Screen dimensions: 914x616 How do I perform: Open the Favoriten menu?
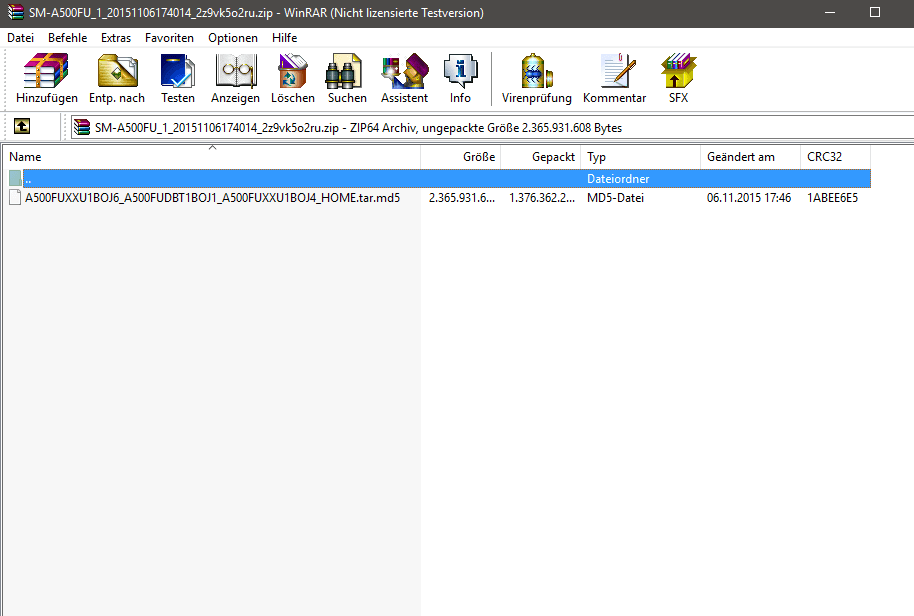pos(170,38)
